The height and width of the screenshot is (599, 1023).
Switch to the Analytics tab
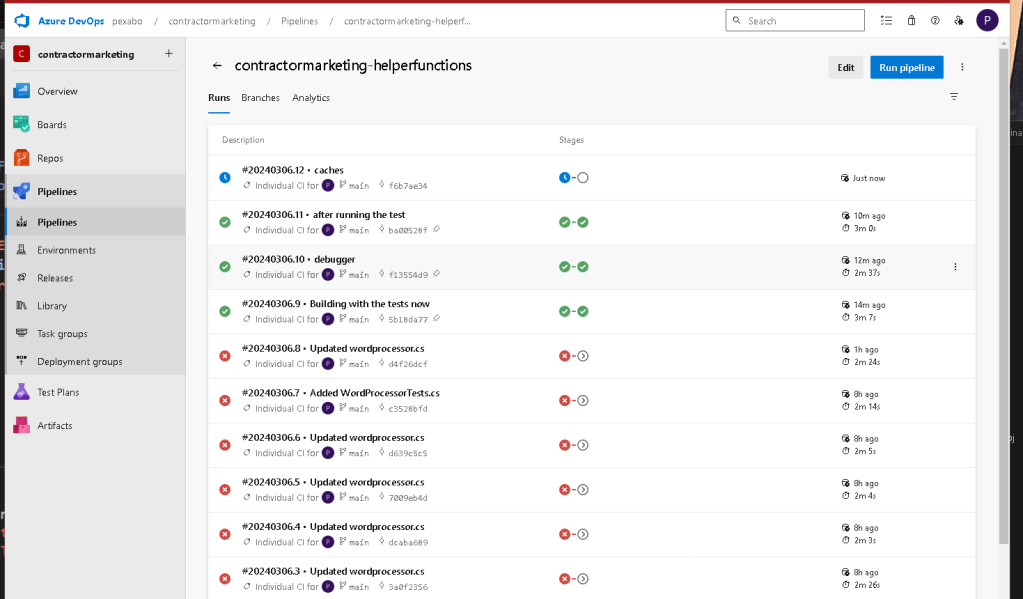(311, 97)
